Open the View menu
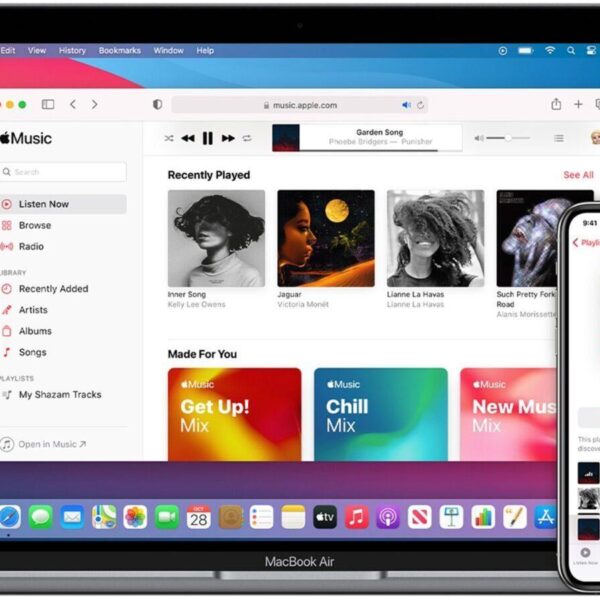The height and width of the screenshot is (600, 600). (x=37, y=51)
